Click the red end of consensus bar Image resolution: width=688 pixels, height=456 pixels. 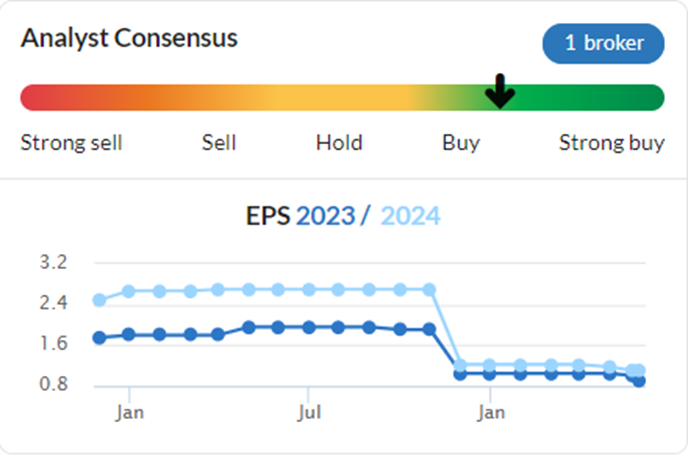tap(33, 97)
